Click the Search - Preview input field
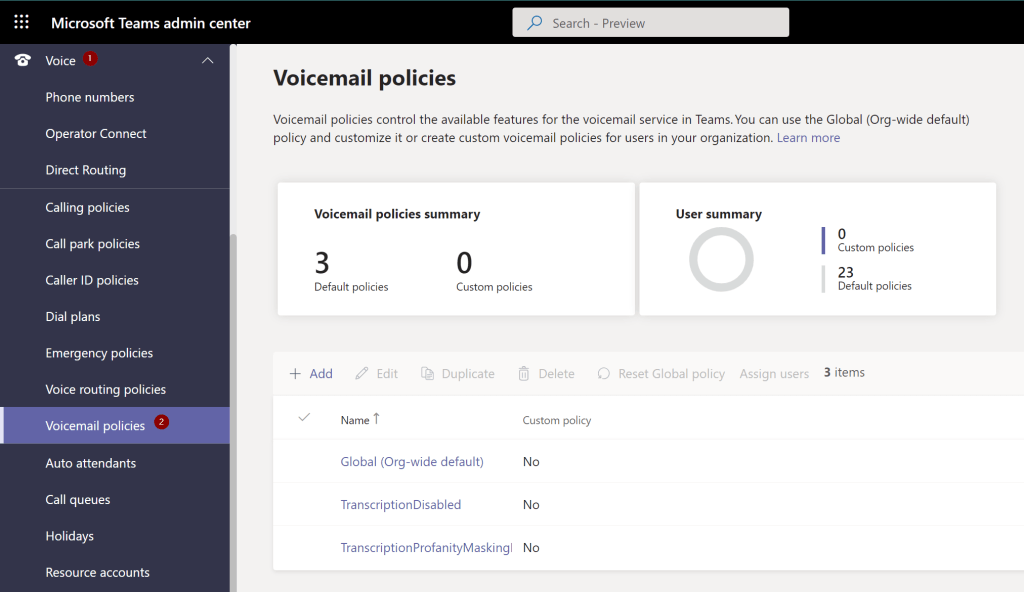1024x592 pixels. 660,23
